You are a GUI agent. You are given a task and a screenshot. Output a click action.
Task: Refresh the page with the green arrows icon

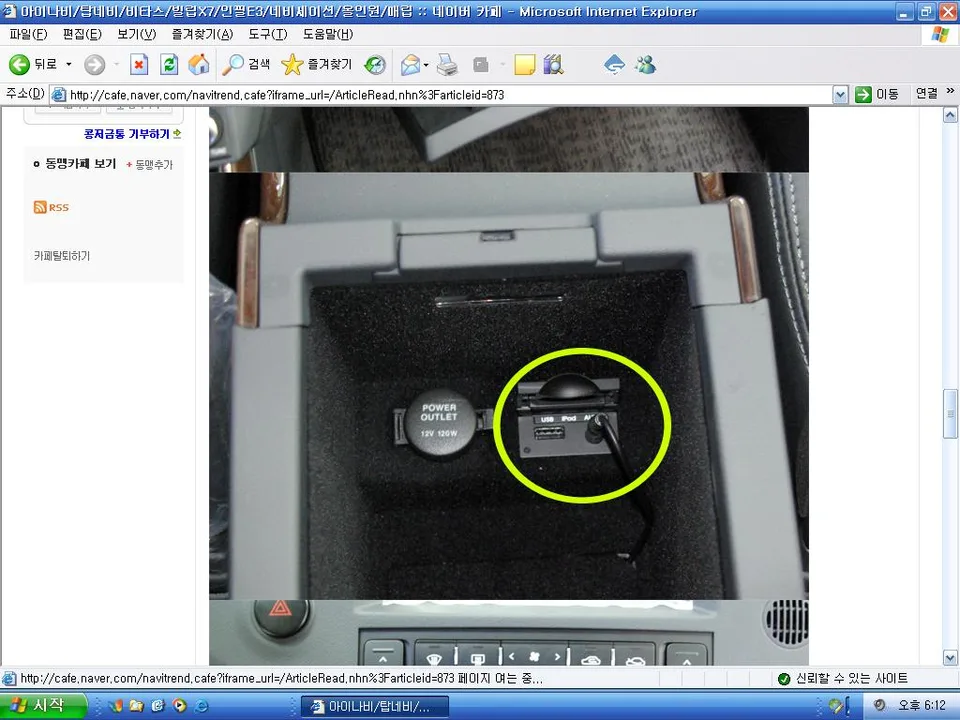[169, 64]
